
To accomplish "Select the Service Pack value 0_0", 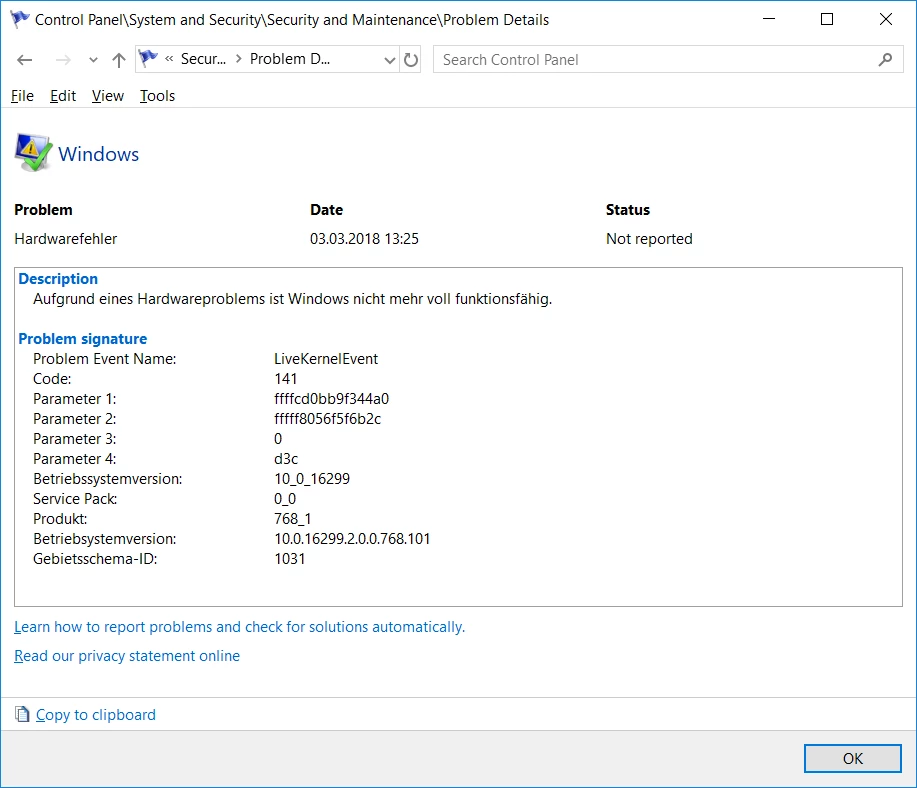I will pos(285,498).
